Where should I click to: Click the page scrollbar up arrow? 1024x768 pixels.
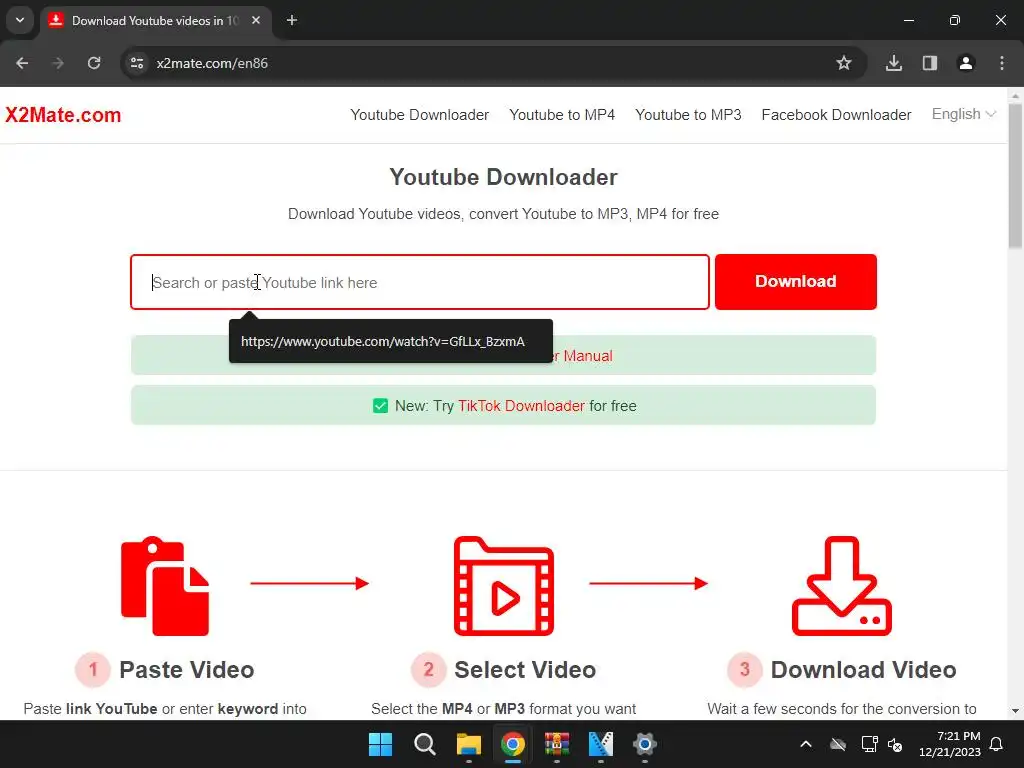(1015, 97)
